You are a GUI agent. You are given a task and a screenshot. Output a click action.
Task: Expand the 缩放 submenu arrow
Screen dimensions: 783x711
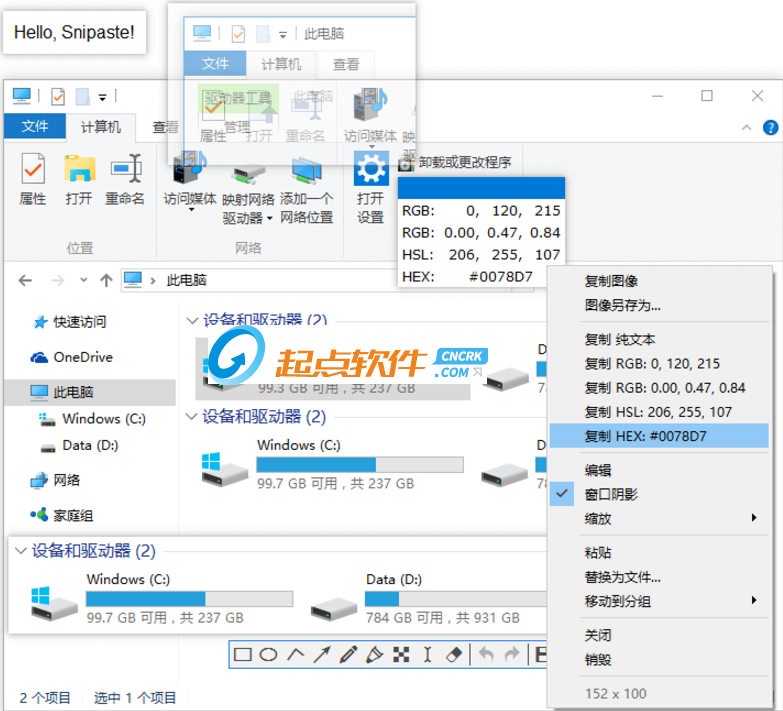pyautogui.click(x=755, y=518)
